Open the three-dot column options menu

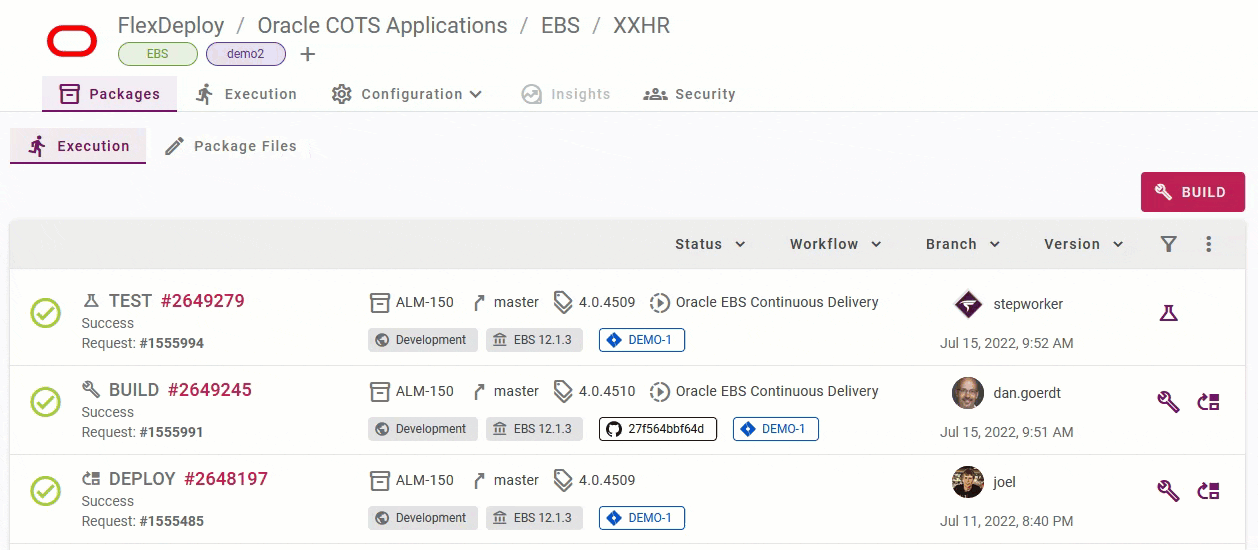tap(1209, 244)
